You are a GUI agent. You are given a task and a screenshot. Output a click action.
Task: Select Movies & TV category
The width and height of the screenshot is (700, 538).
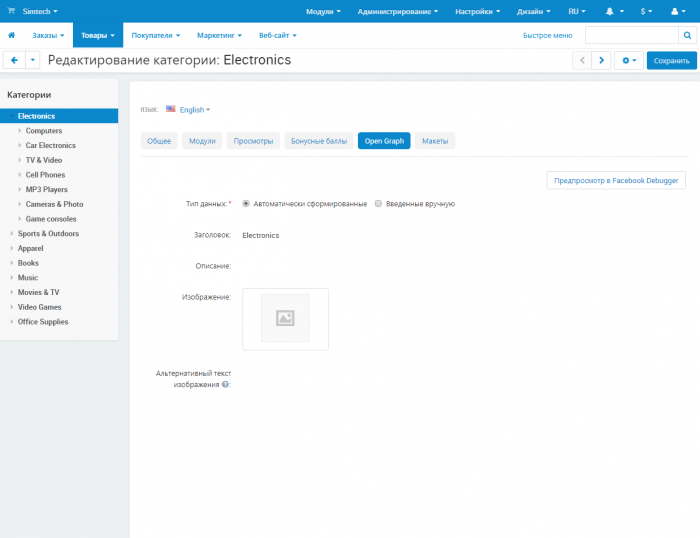pyautogui.click(x=38, y=292)
